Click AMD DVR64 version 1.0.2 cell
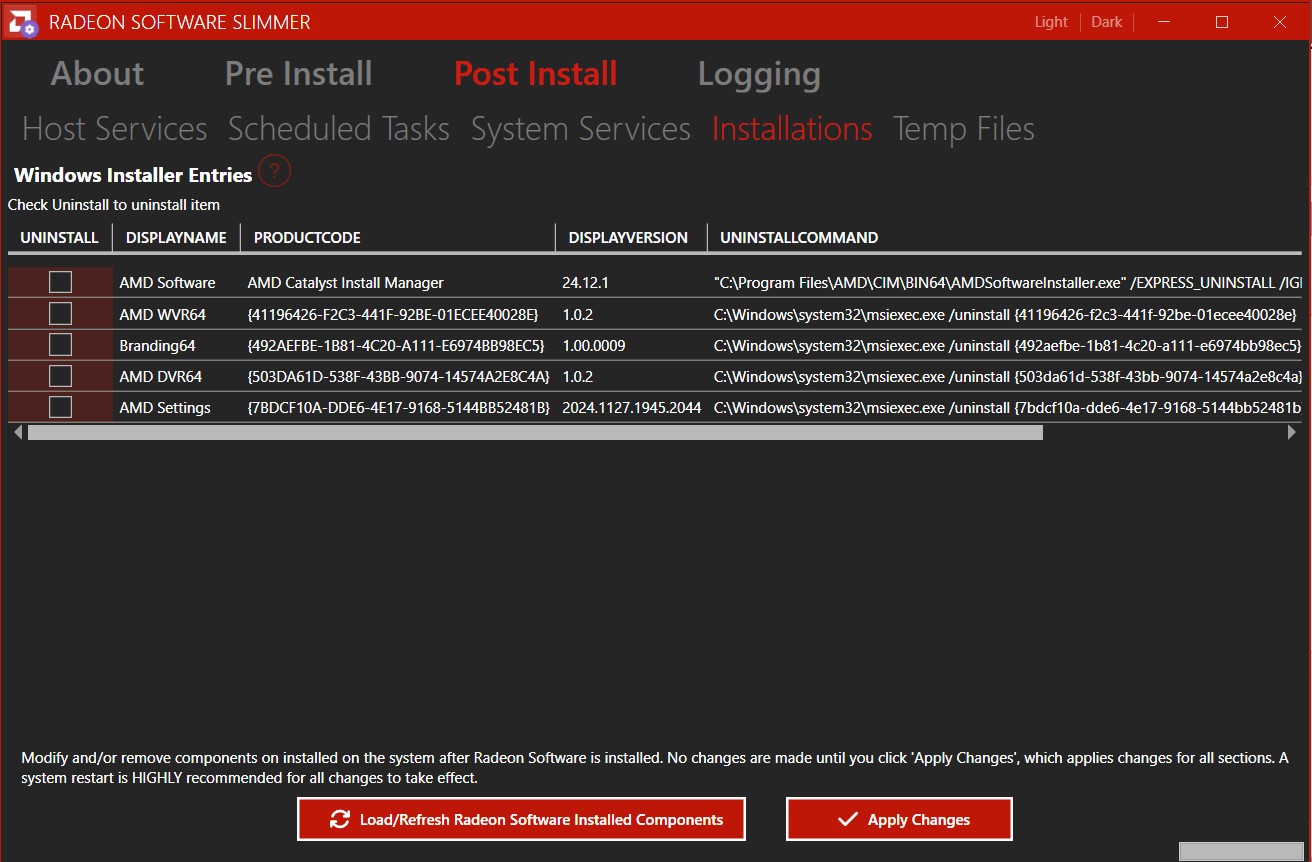Screen dimensions: 1312x862 [x=632, y=376]
